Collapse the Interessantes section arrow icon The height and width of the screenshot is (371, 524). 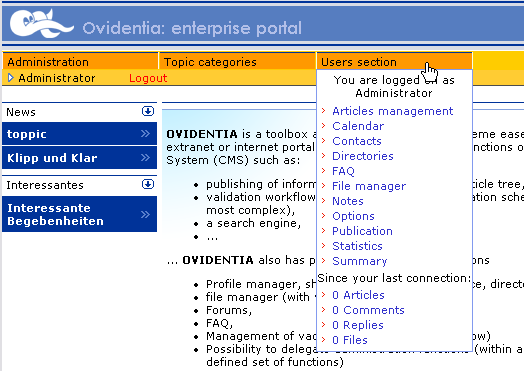click(148, 184)
